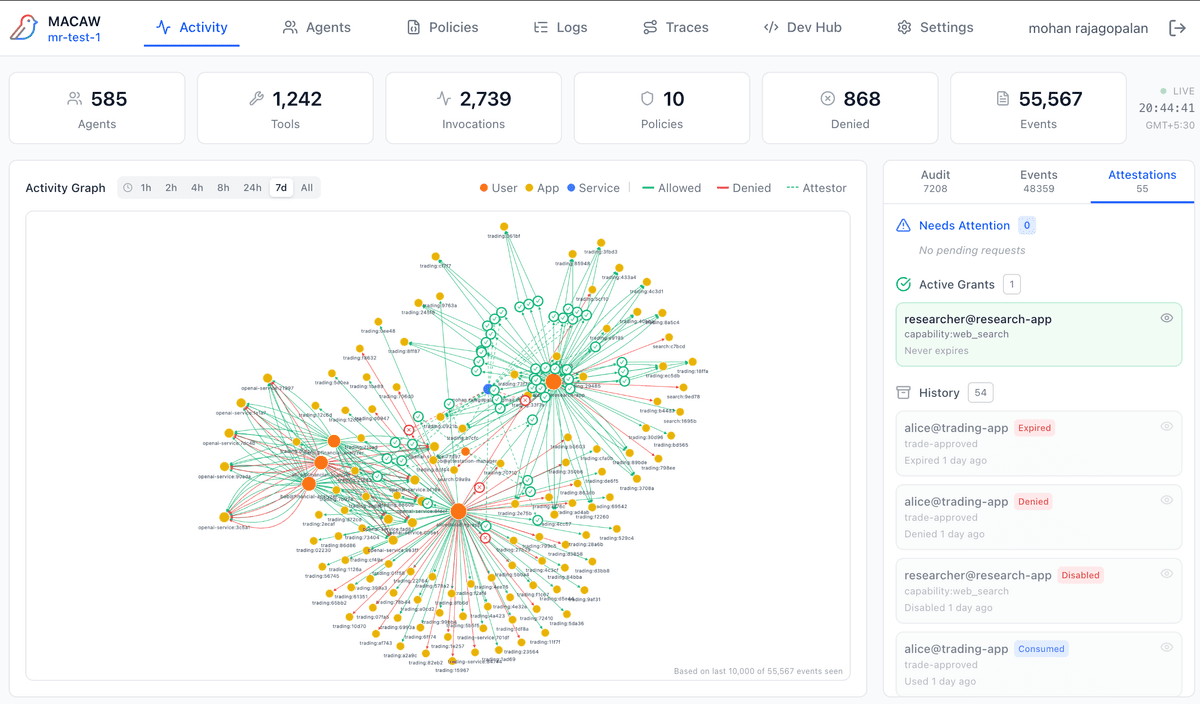Image resolution: width=1200 pixels, height=704 pixels.
Task: Switch to the Audit tab
Action: [x=935, y=181]
